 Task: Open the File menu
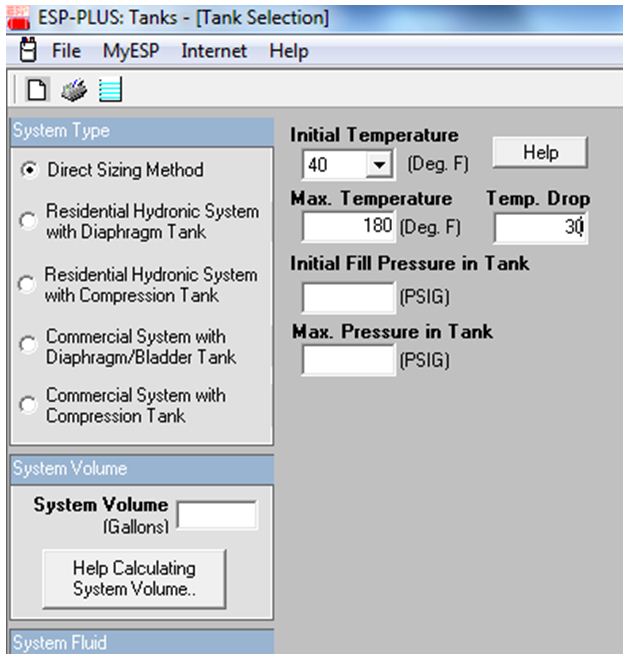point(66,51)
